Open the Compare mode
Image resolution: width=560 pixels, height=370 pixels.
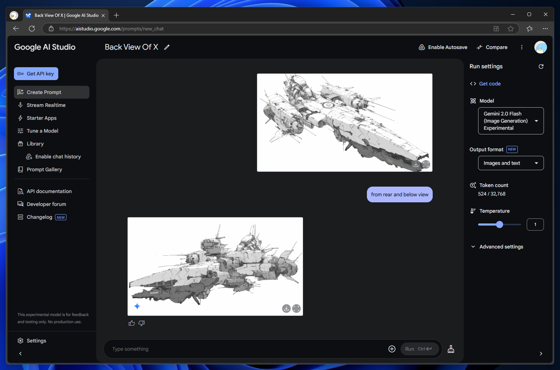pos(492,47)
